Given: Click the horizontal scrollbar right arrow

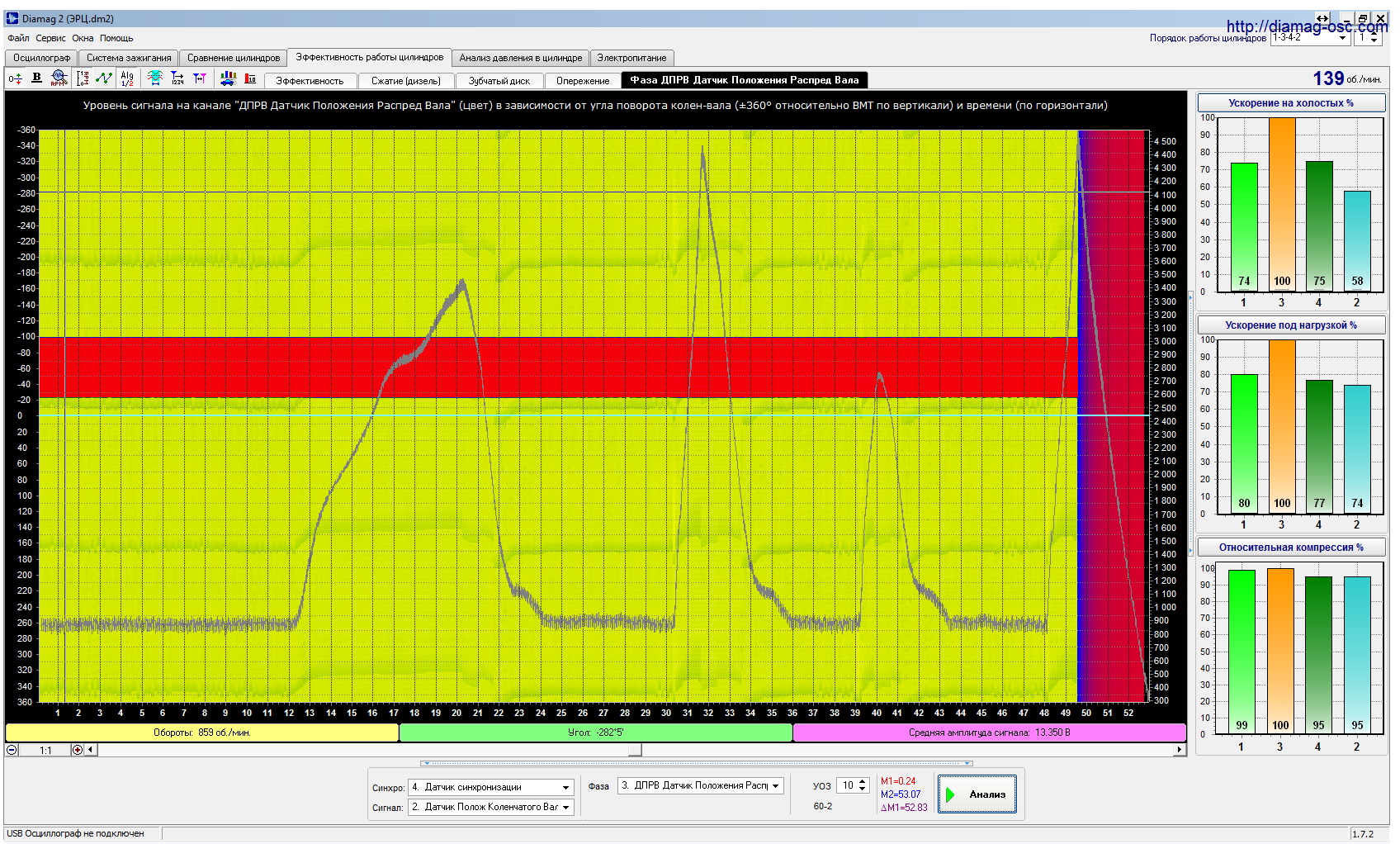Looking at the screenshot, I should pos(1180,750).
